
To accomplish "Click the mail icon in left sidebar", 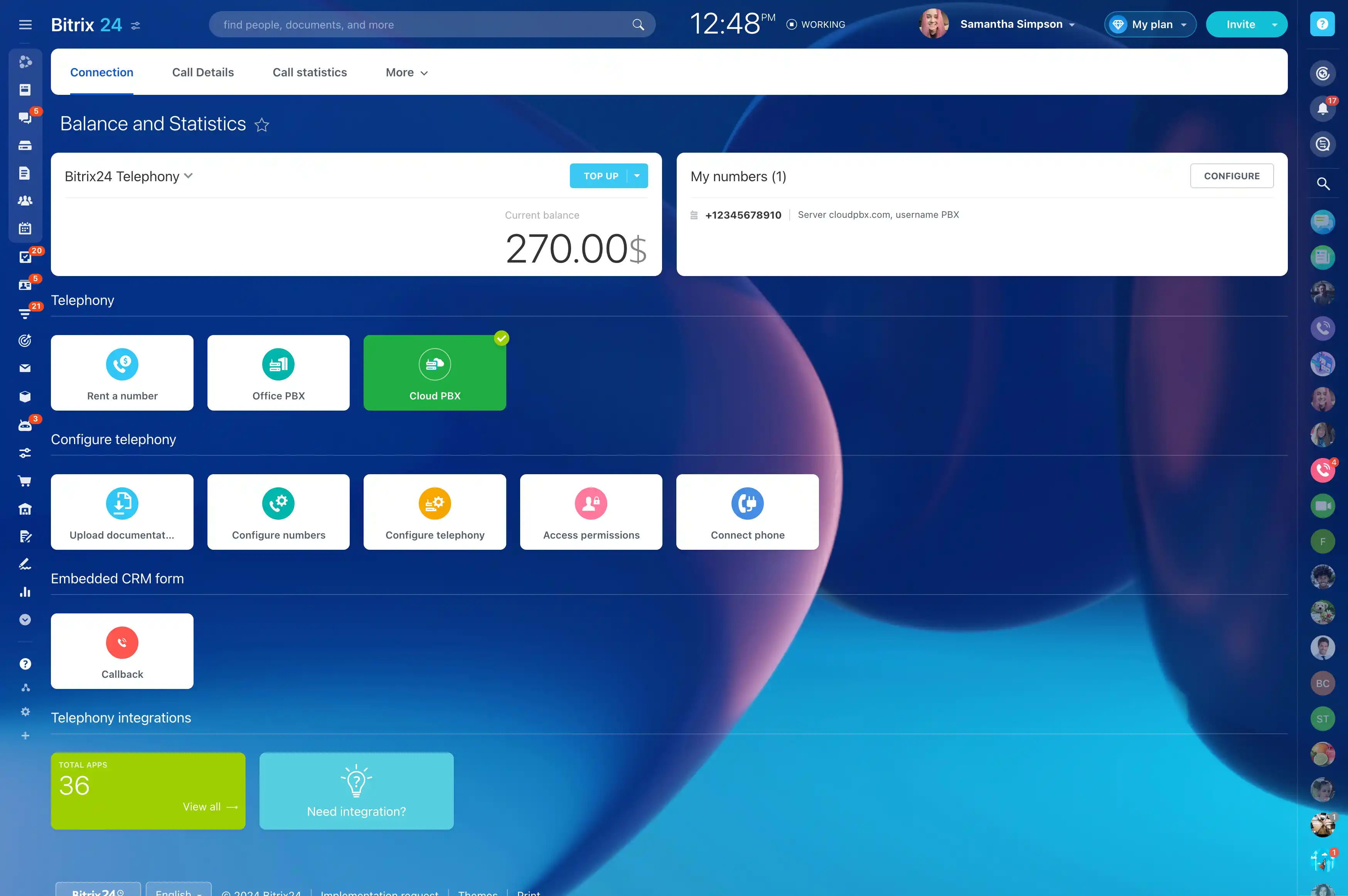I will 25,369.
